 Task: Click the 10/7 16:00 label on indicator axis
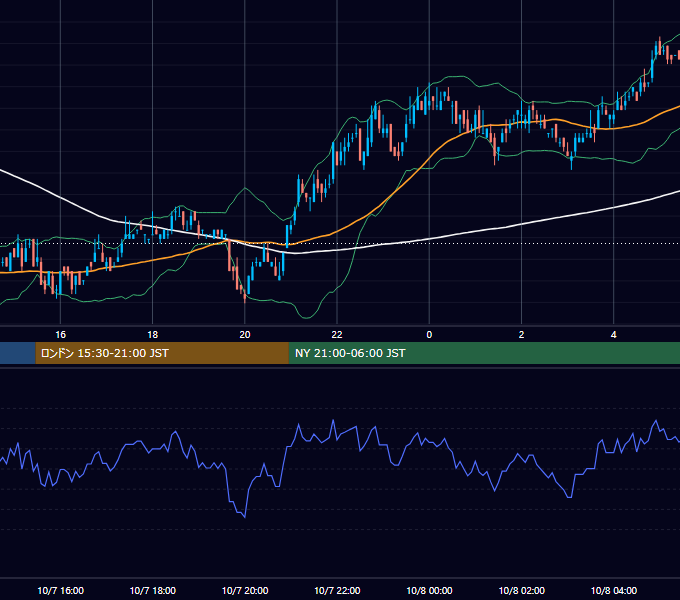click(61, 590)
